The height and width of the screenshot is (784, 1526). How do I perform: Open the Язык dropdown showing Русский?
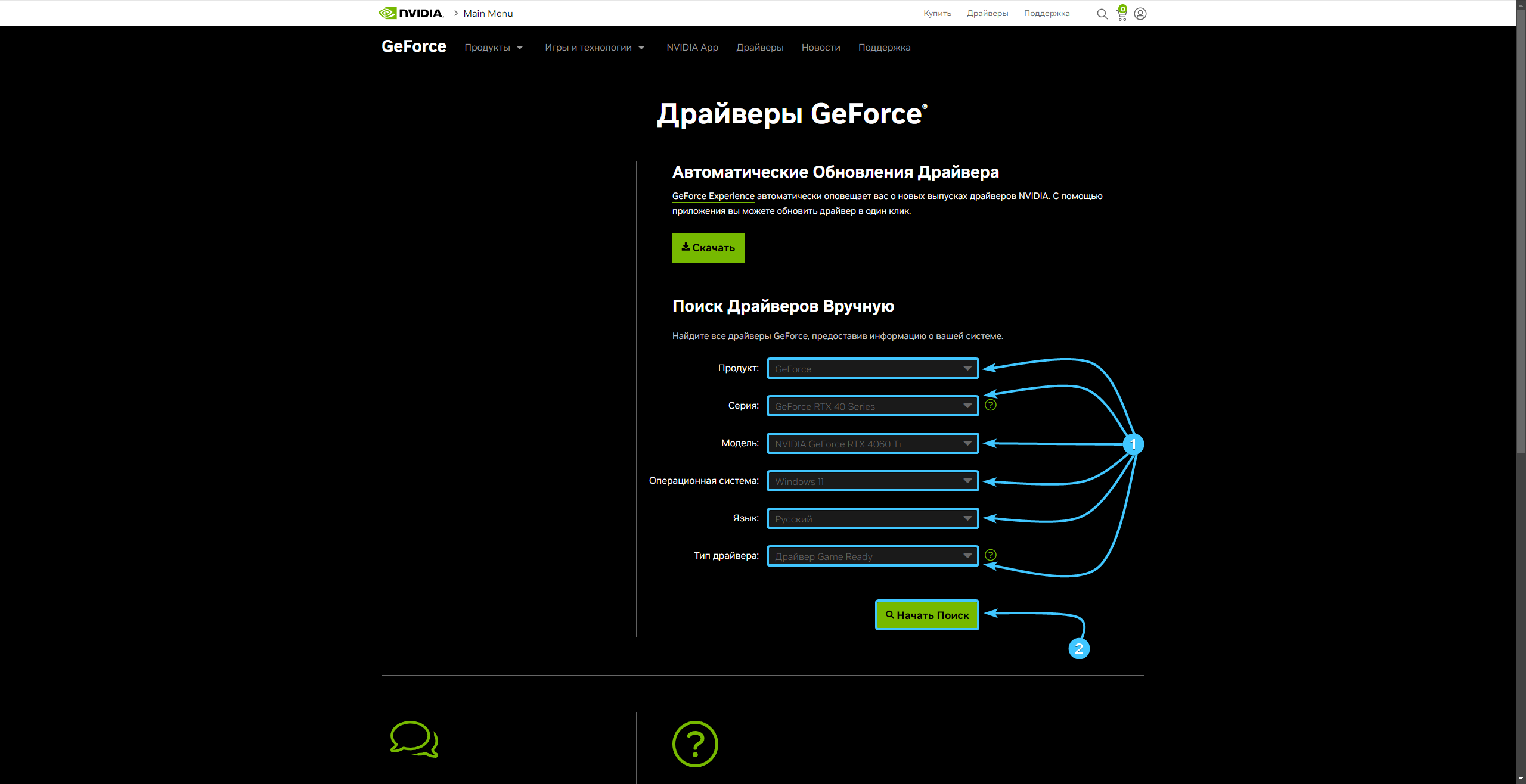pos(873,519)
